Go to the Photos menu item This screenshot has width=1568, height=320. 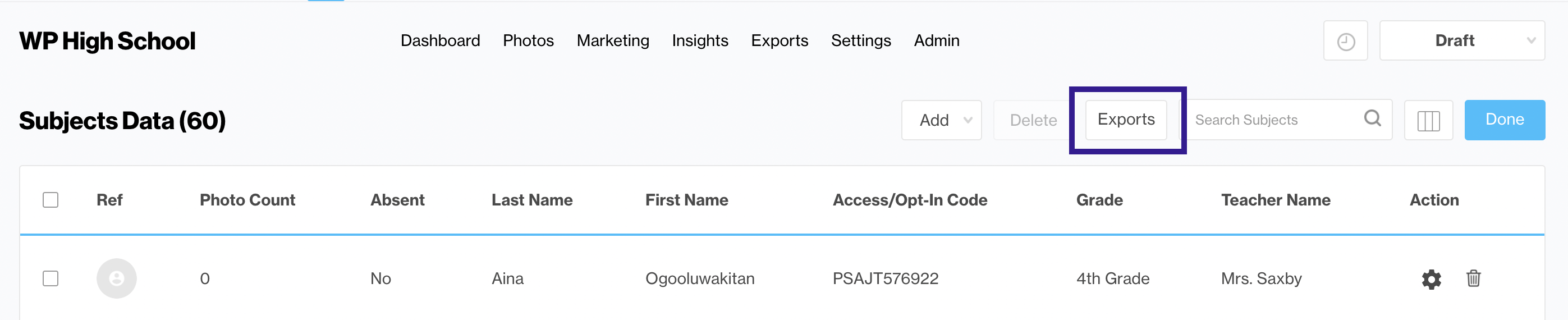point(528,41)
